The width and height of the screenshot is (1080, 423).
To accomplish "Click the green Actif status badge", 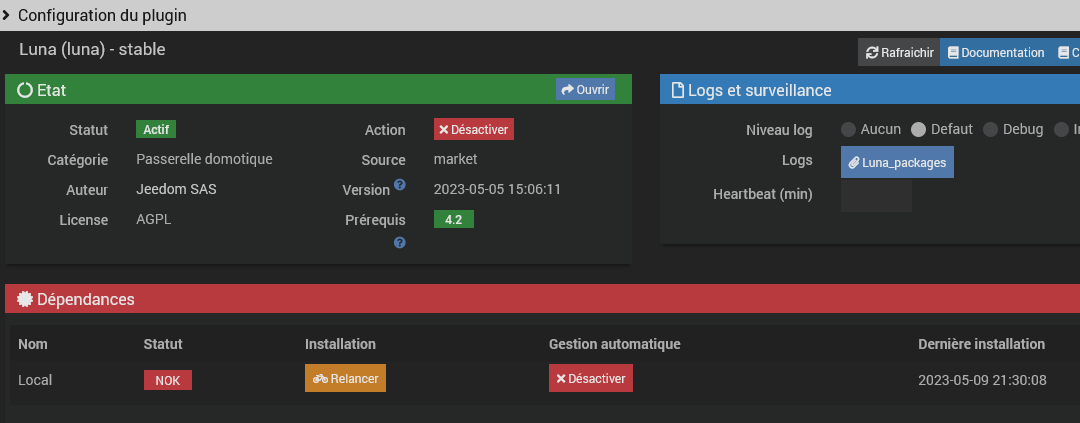I will click(x=156, y=130).
